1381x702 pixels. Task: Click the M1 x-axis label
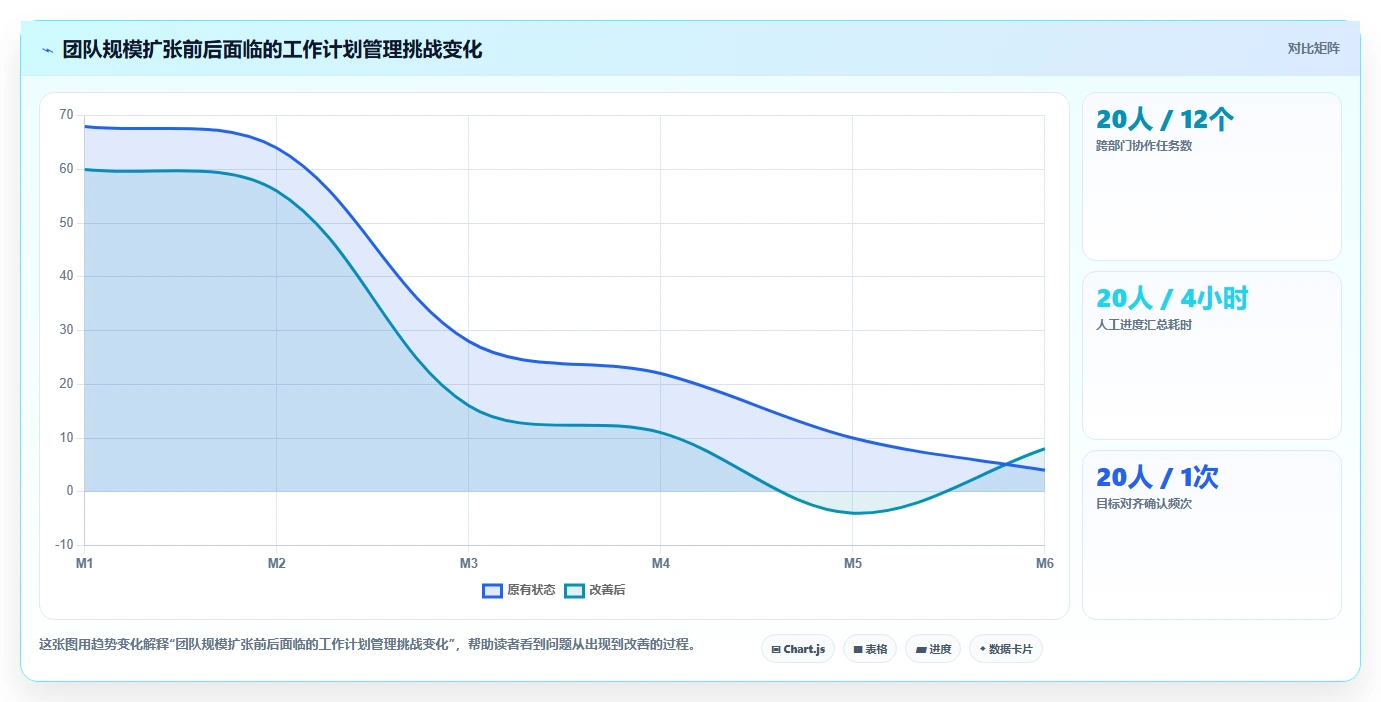85,563
